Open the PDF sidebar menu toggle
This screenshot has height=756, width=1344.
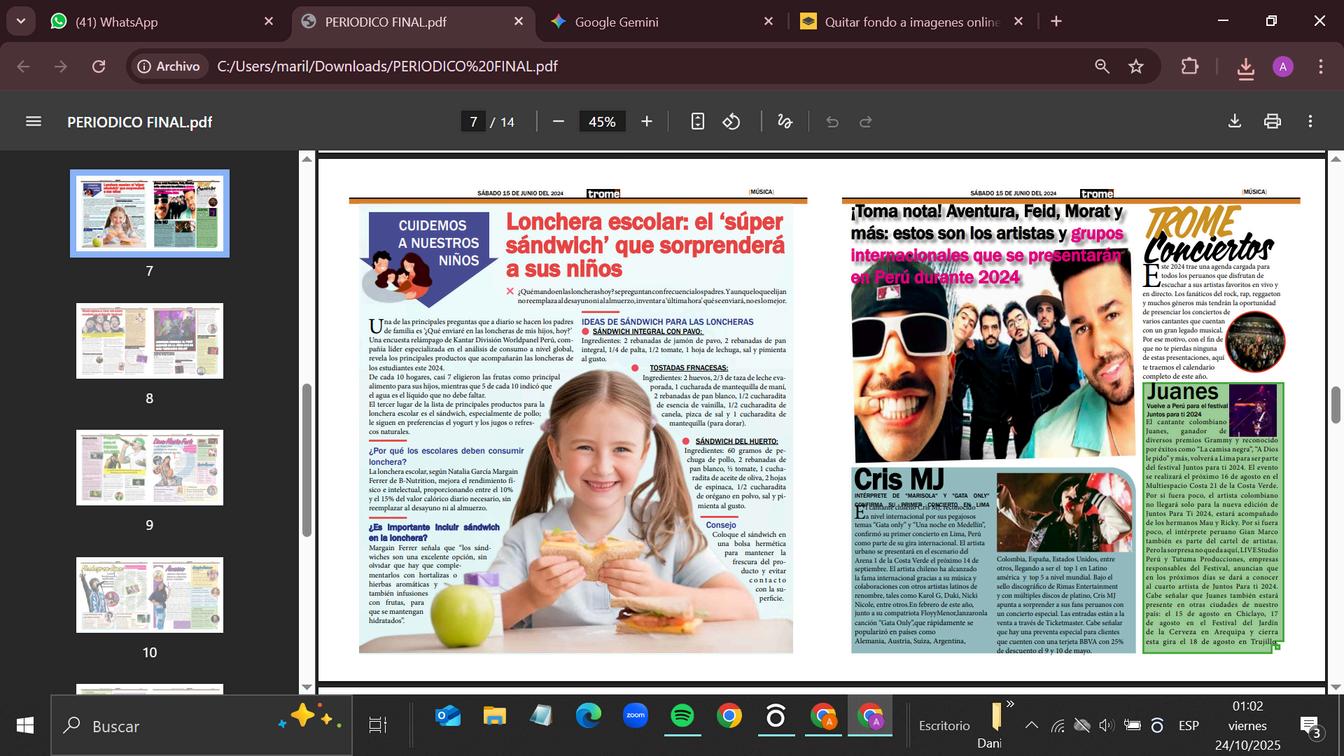[x=33, y=121]
